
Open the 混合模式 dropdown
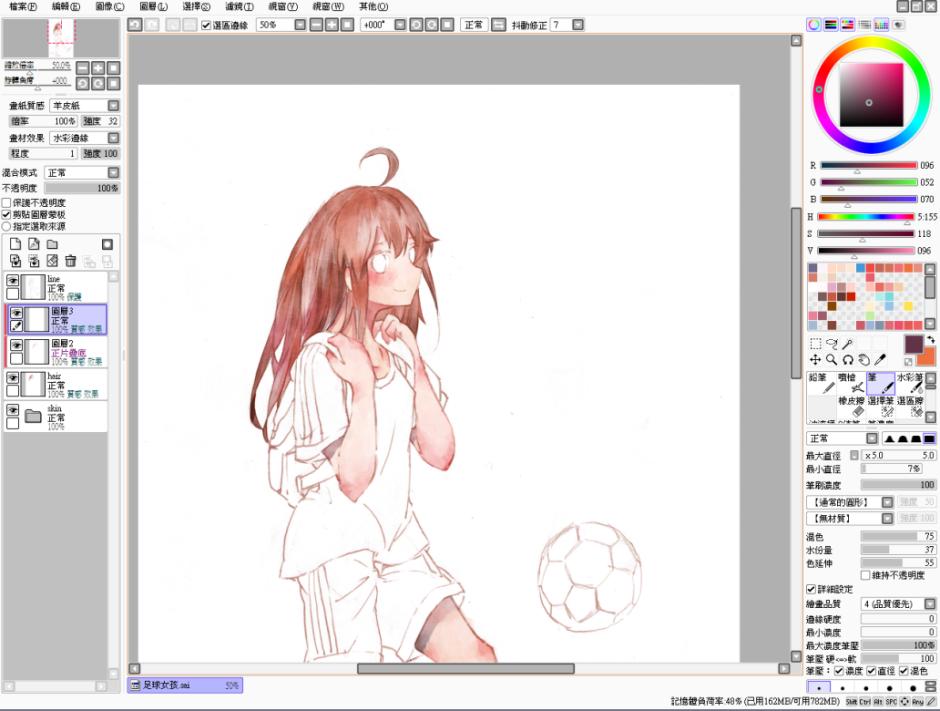tap(113, 173)
